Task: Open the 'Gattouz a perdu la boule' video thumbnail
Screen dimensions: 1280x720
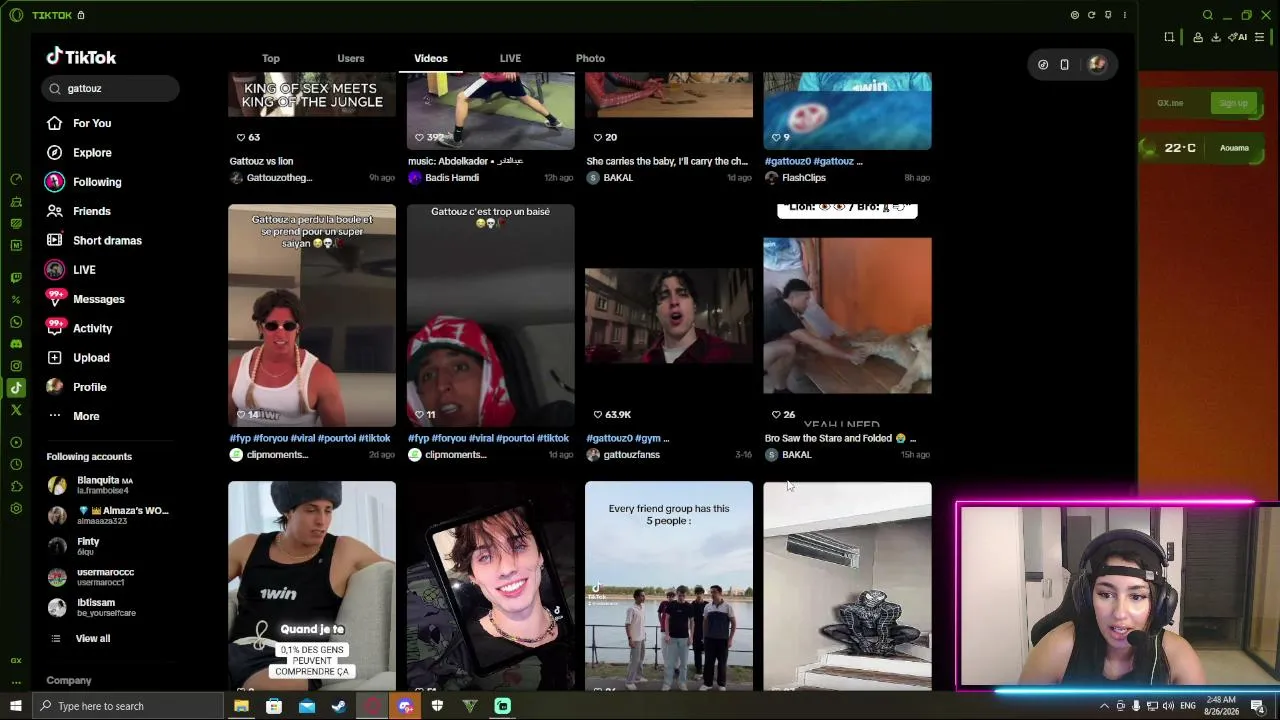Action: (312, 316)
